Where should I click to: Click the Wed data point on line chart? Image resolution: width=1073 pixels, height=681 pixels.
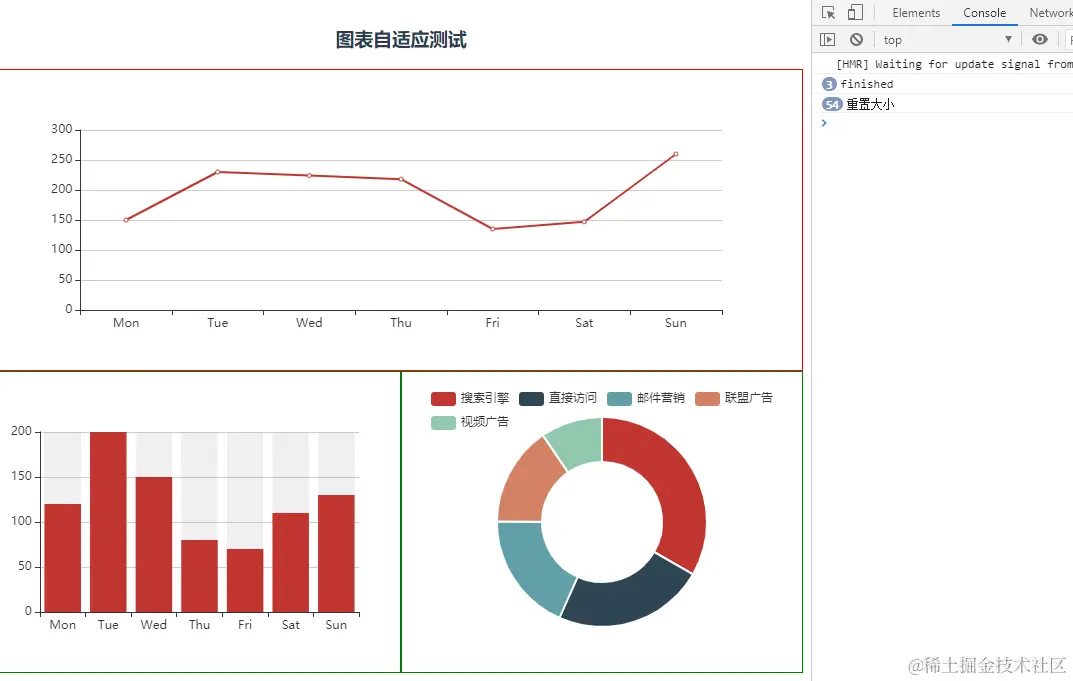[x=309, y=175]
